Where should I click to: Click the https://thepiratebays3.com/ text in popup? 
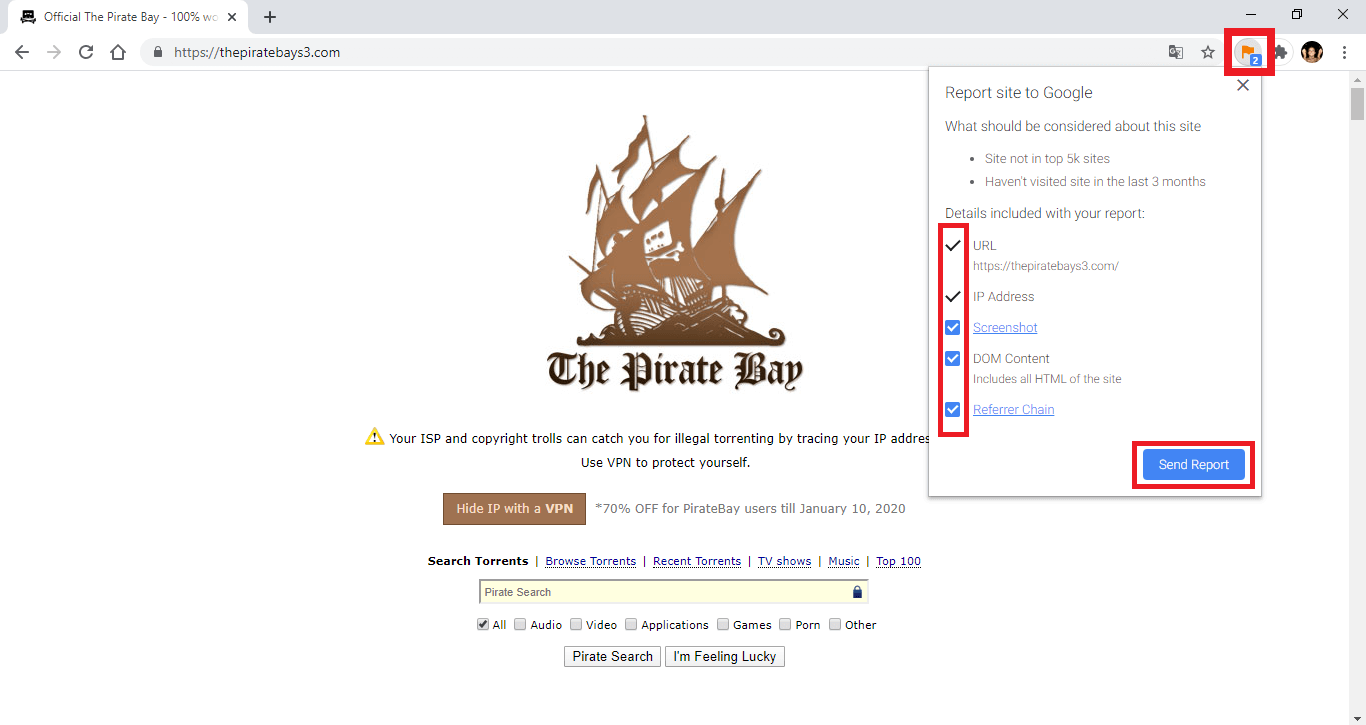(x=1046, y=266)
